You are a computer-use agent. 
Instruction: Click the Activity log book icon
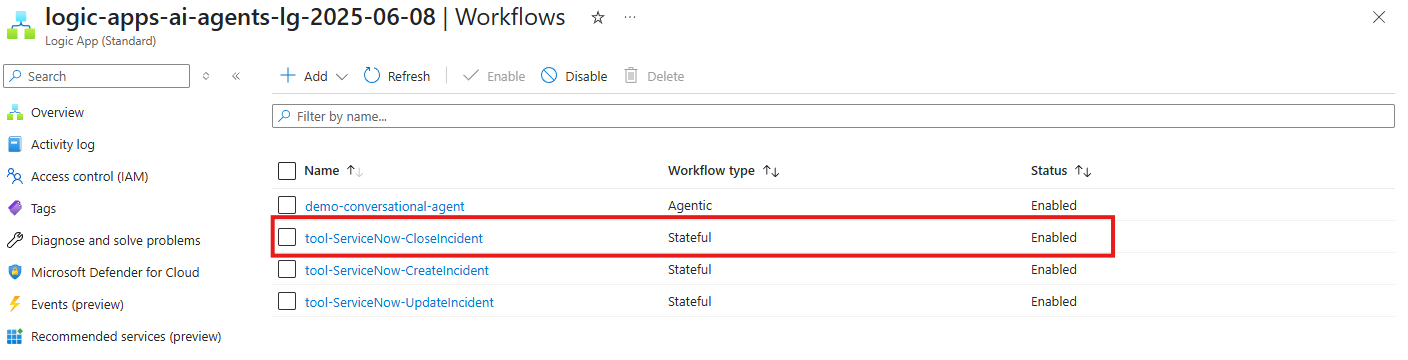pyautogui.click(x=15, y=144)
